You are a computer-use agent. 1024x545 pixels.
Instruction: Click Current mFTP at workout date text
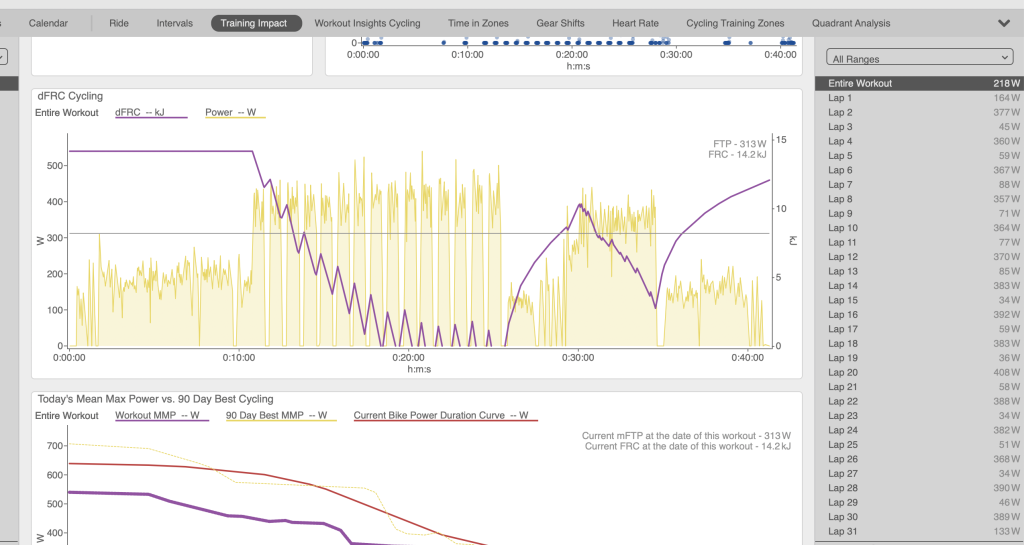click(686, 435)
